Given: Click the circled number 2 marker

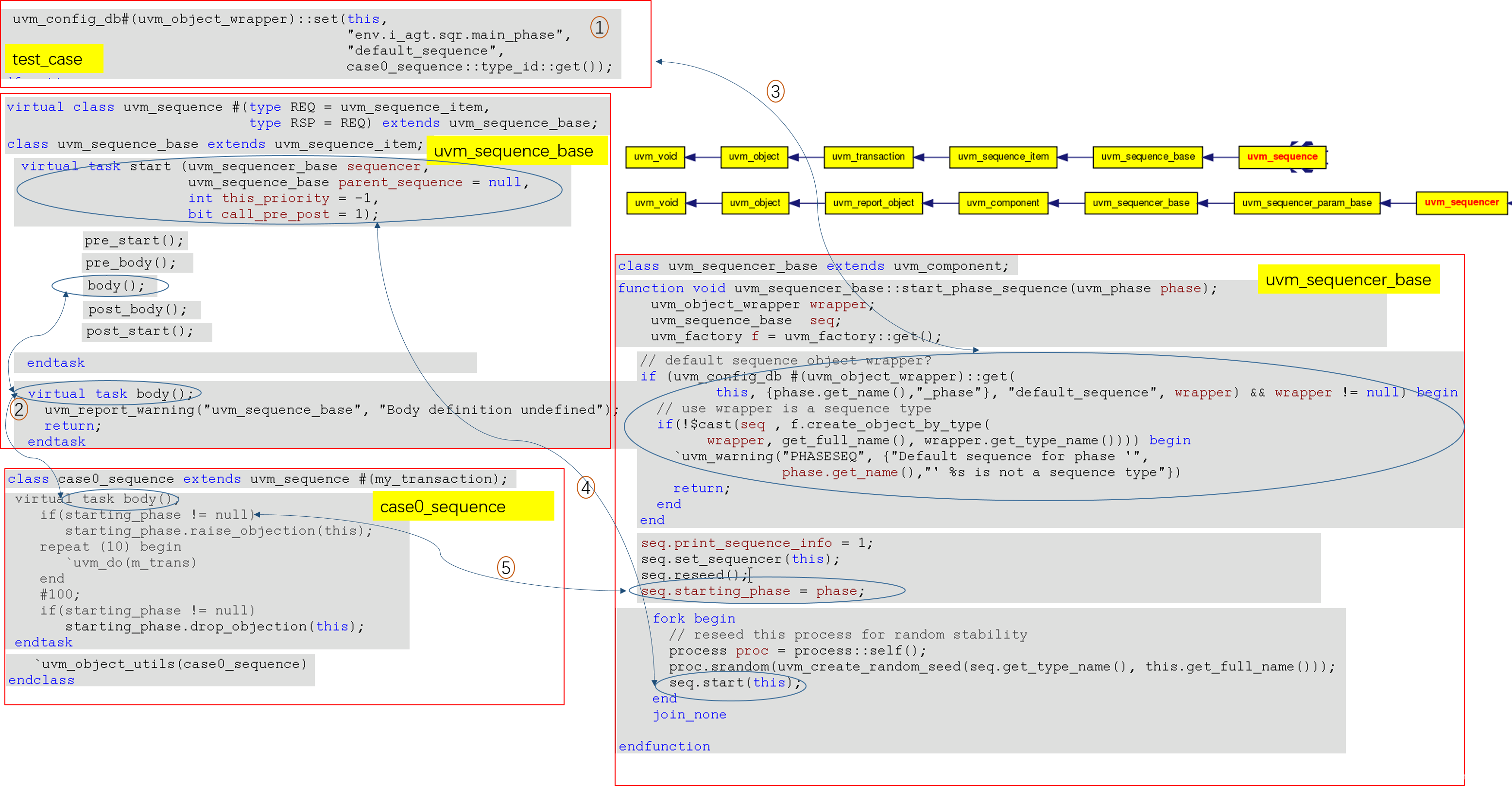Looking at the screenshot, I should click(x=19, y=409).
